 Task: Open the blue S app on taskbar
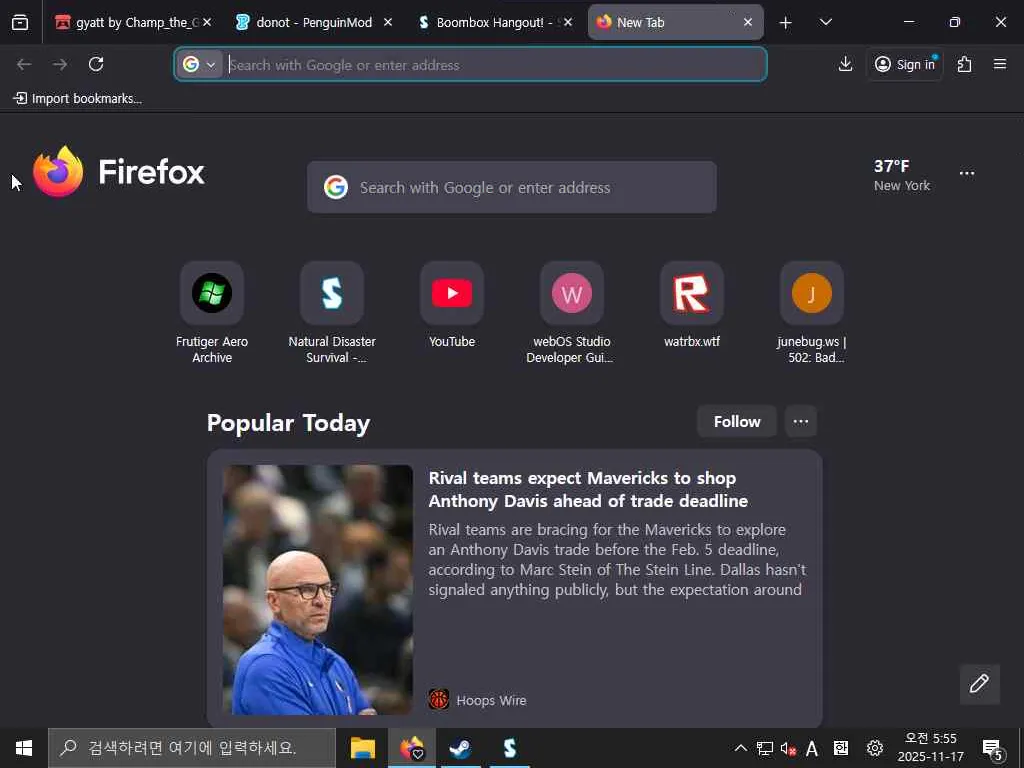tap(509, 748)
